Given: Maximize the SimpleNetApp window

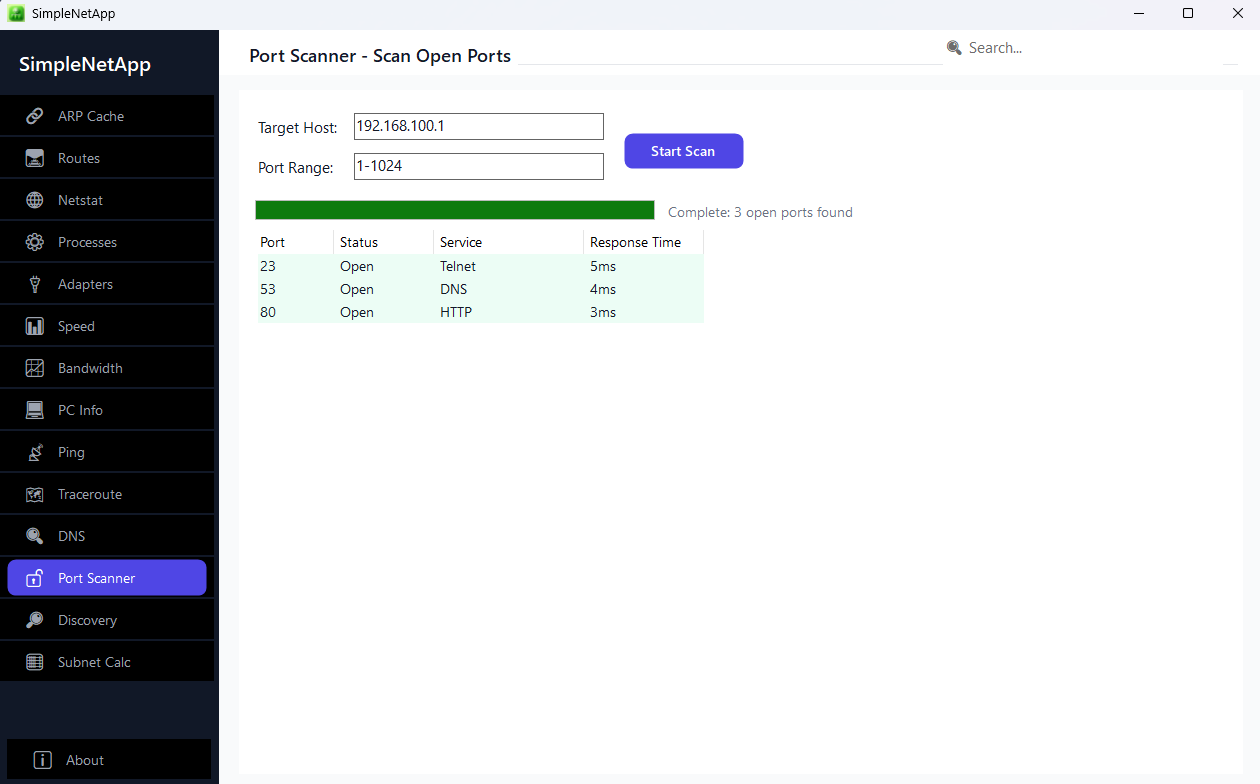Looking at the screenshot, I should (x=1188, y=13).
